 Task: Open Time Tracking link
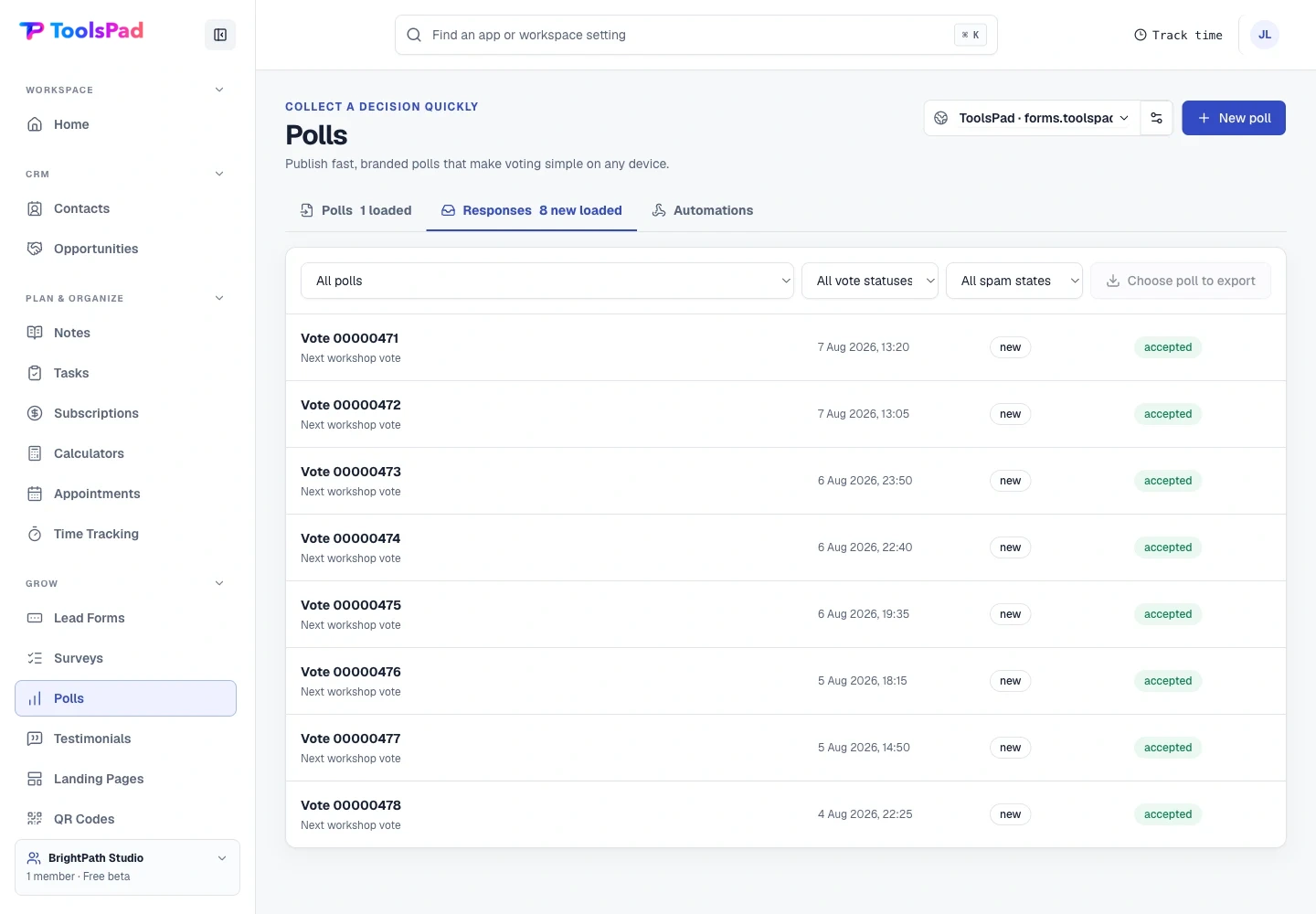tap(126, 534)
